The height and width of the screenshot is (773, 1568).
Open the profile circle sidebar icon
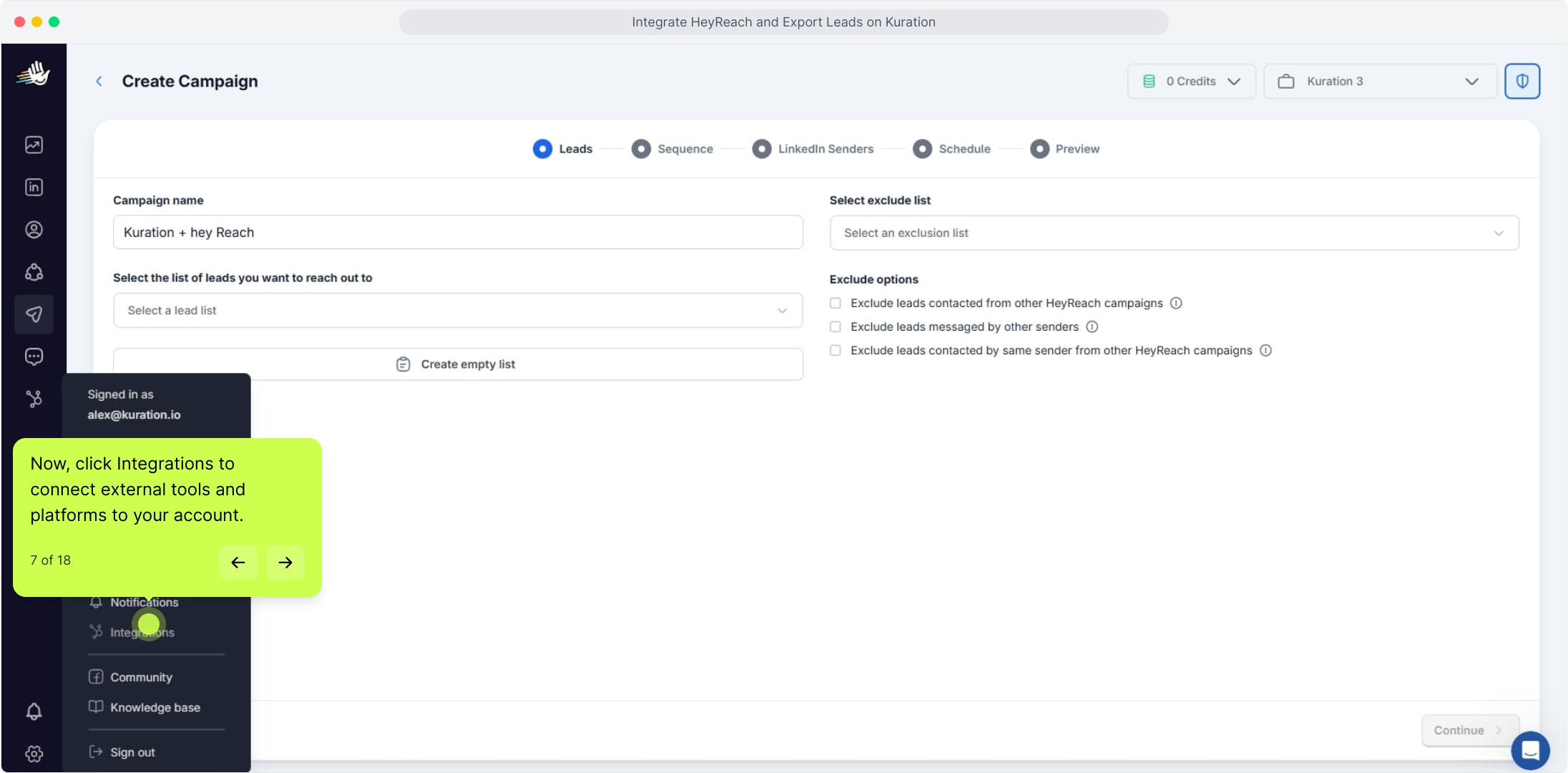[x=34, y=230]
